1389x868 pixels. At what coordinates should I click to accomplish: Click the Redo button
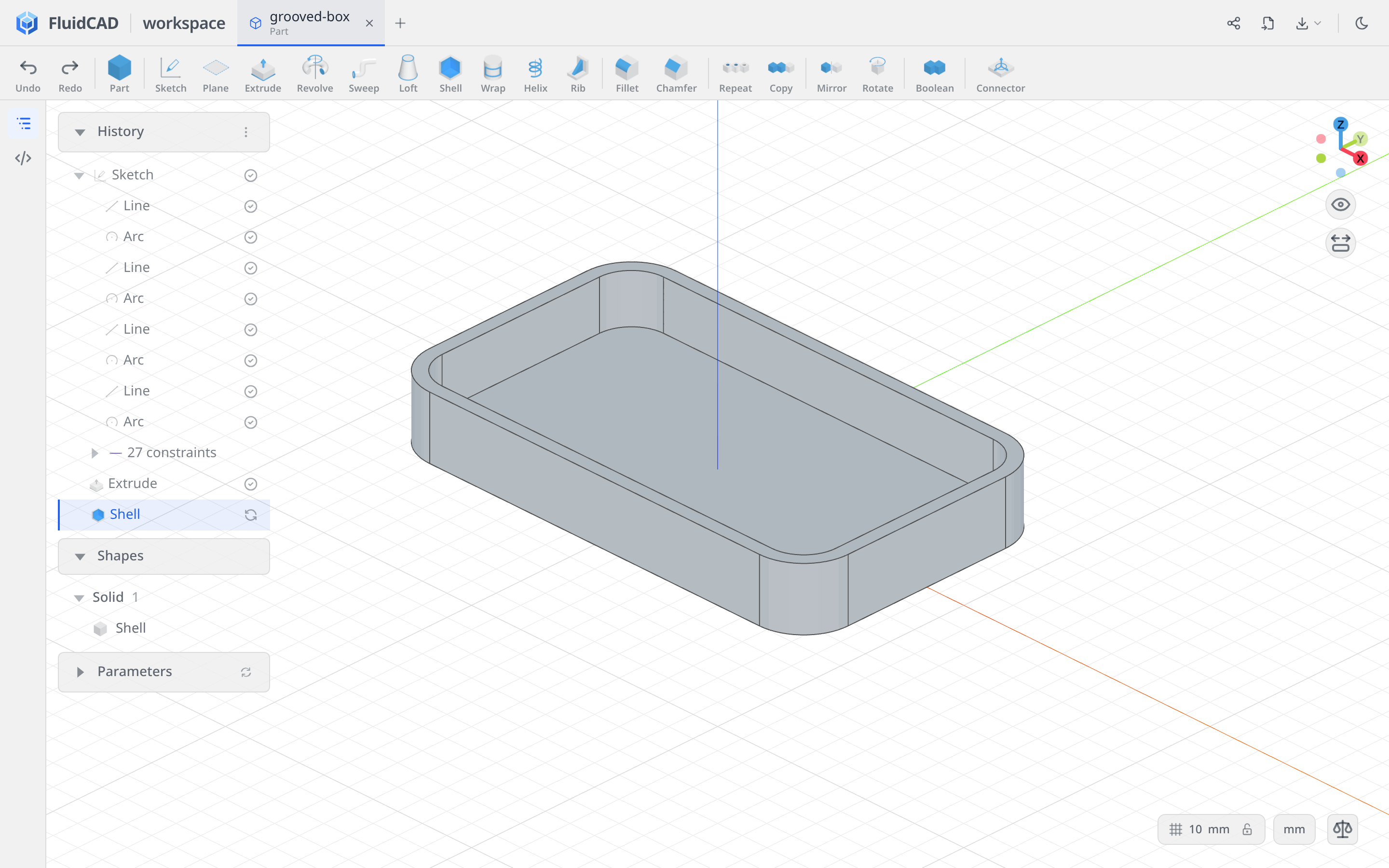pos(70,74)
